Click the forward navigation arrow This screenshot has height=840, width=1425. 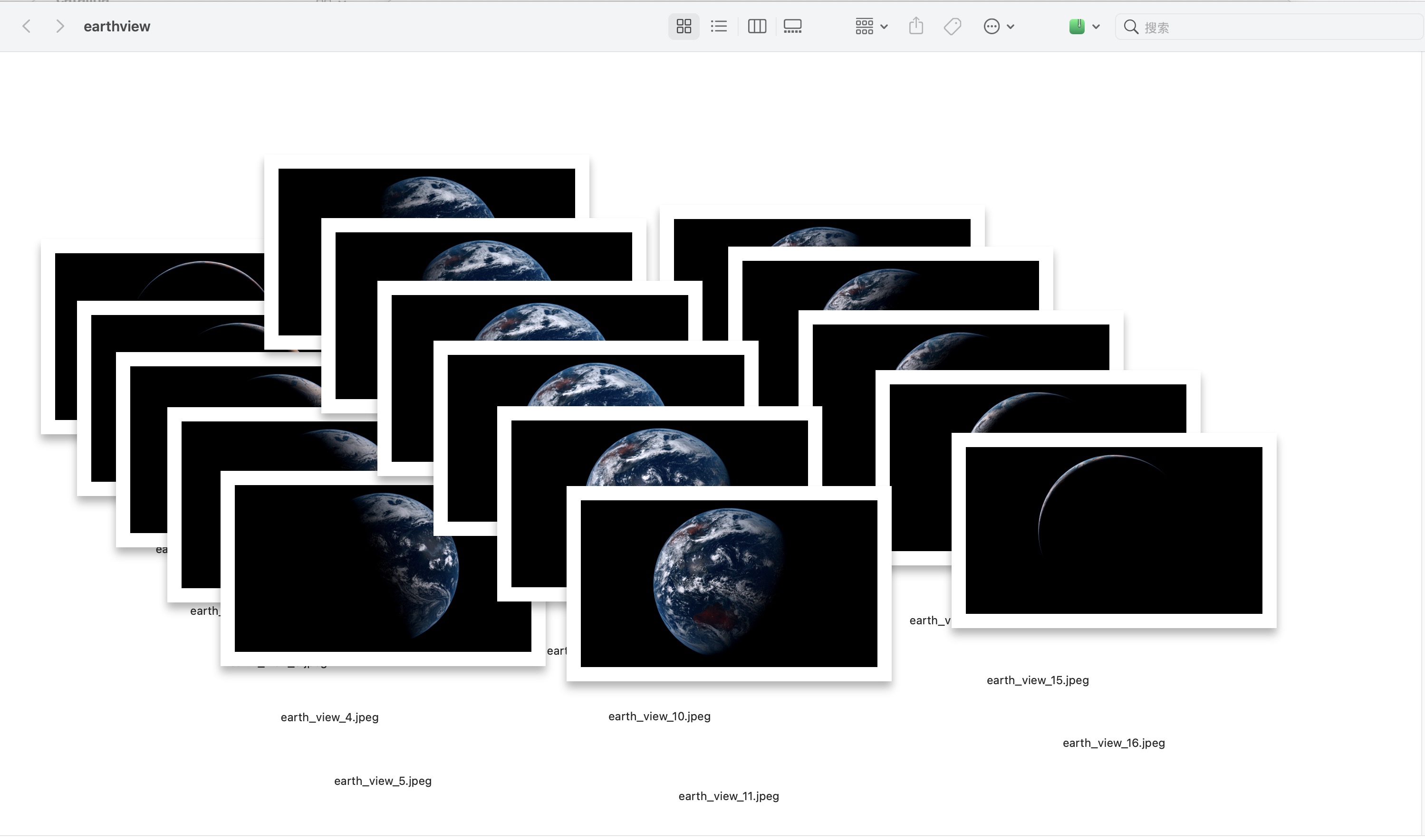pos(59,27)
